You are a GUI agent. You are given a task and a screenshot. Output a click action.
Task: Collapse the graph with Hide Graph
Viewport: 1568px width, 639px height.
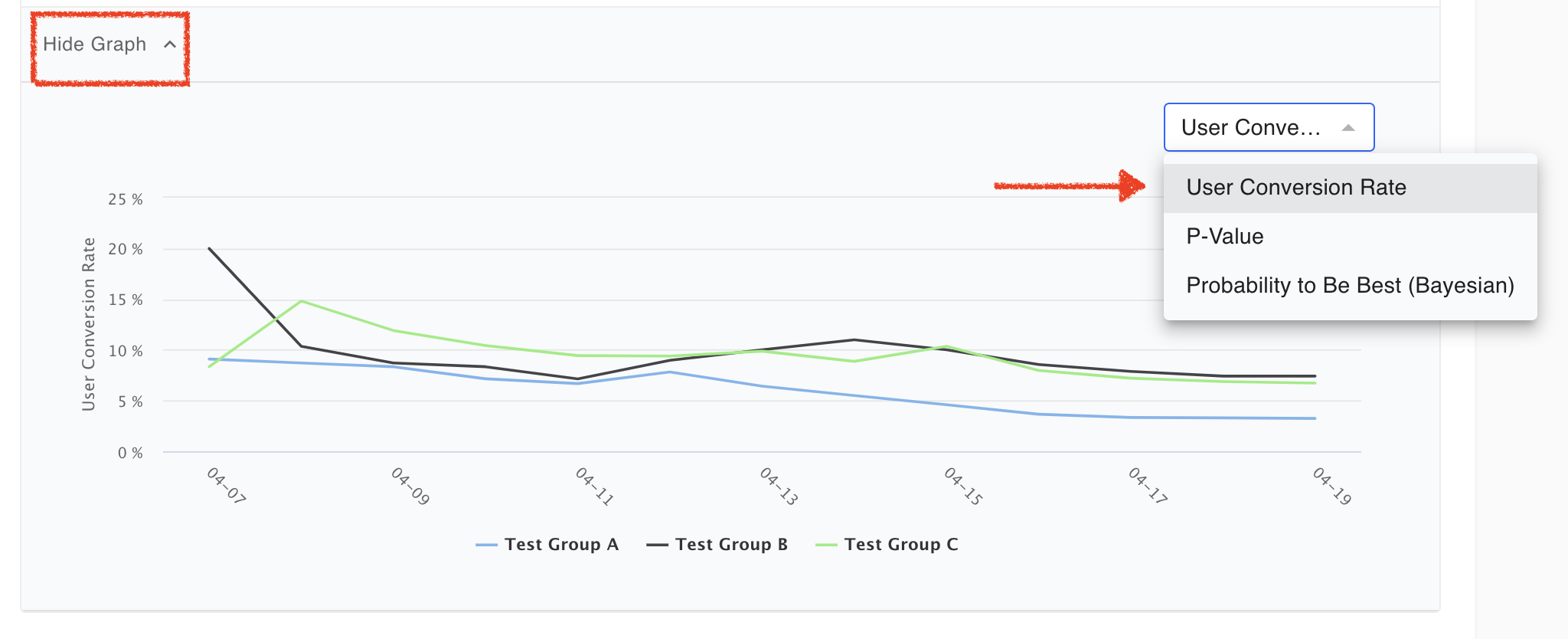pyautogui.click(x=109, y=44)
